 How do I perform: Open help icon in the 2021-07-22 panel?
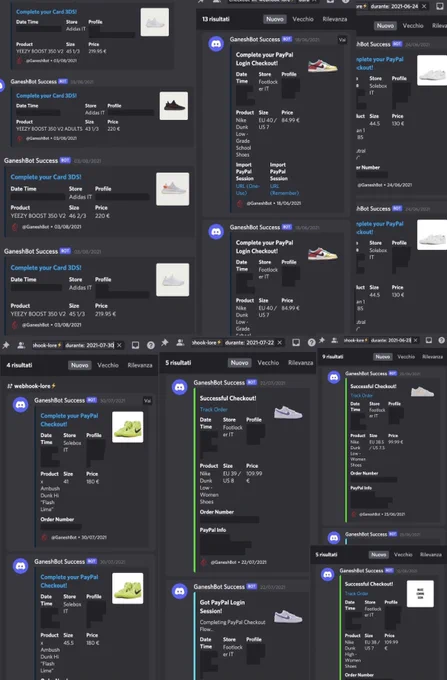point(311,343)
